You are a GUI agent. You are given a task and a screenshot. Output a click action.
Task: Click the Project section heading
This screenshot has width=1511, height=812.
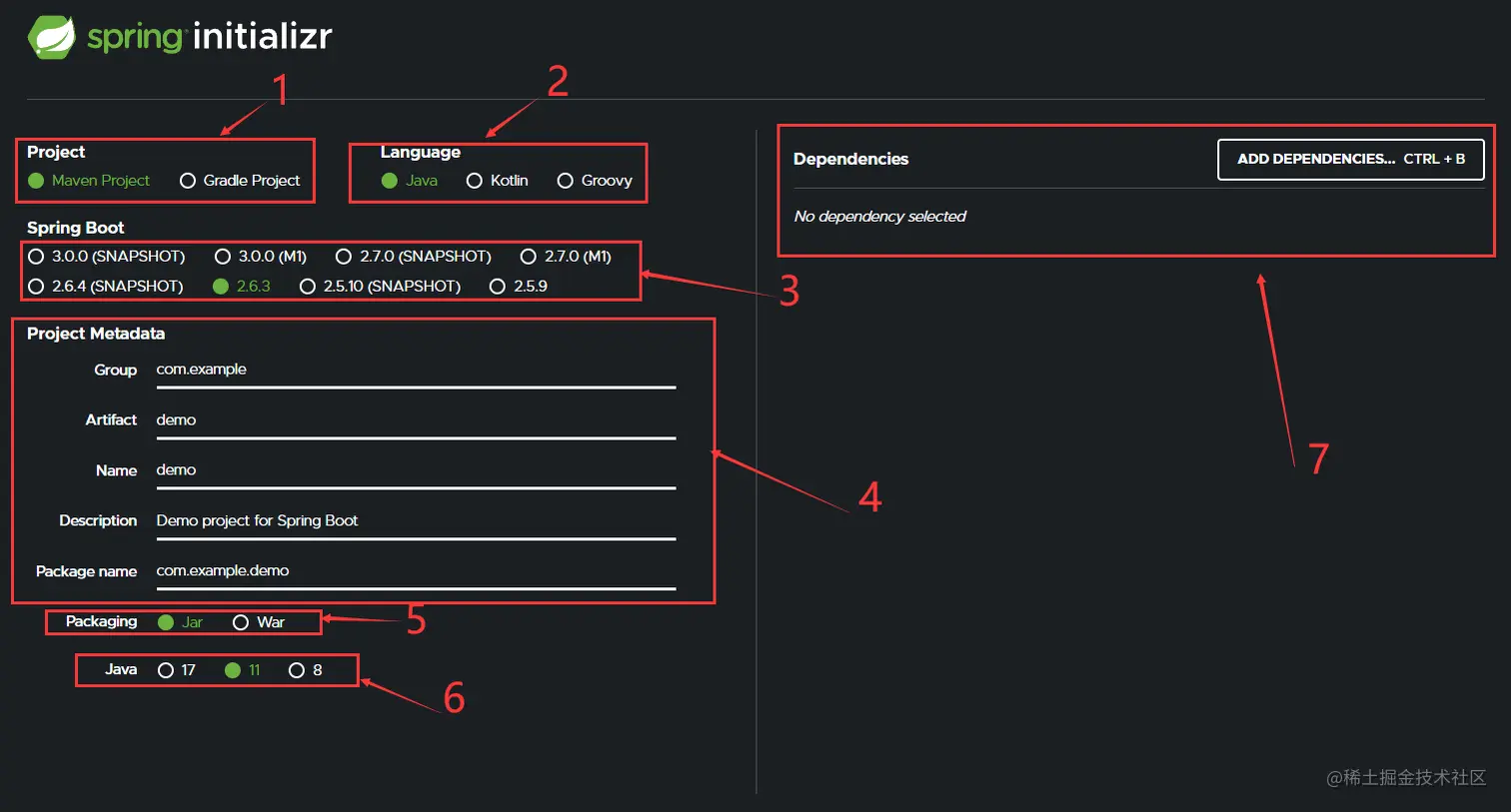(x=56, y=152)
